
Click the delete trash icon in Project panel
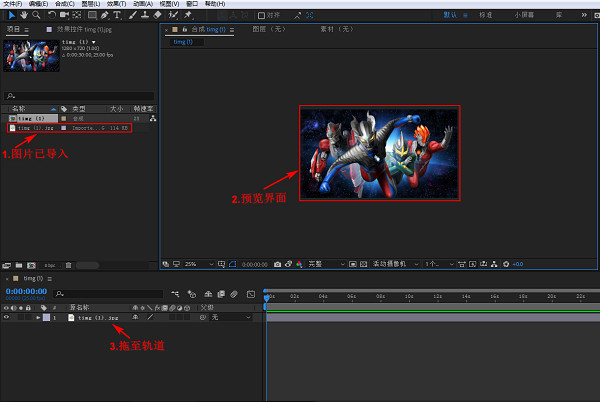[68, 265]
